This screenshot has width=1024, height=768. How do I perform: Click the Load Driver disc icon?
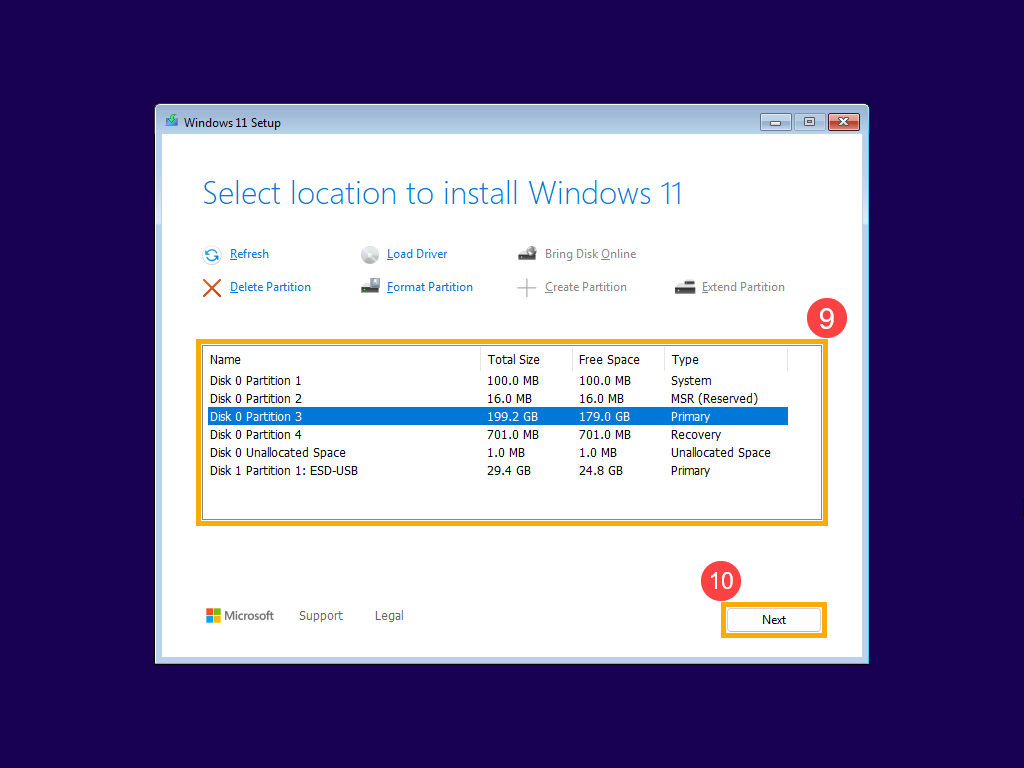point(370,255)
